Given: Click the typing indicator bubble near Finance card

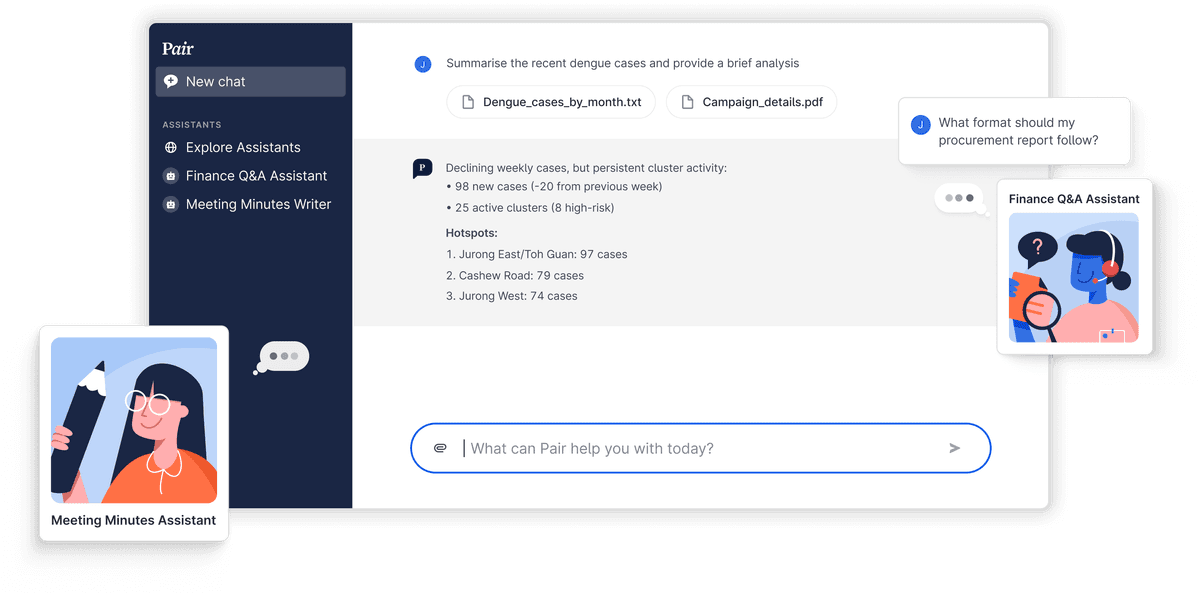Looking at the screenshot, I should click(x=960, y=199).
